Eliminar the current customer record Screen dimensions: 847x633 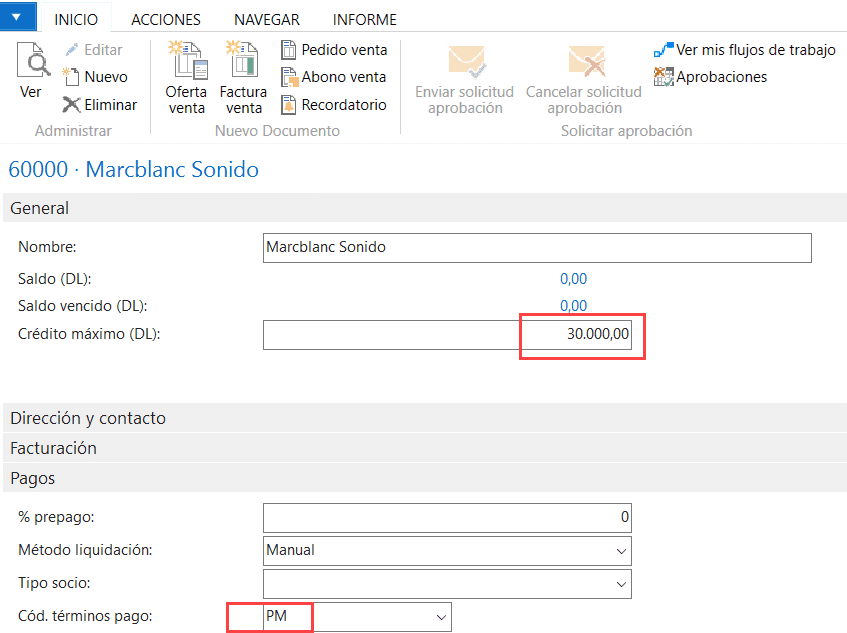tap(104, 104)
